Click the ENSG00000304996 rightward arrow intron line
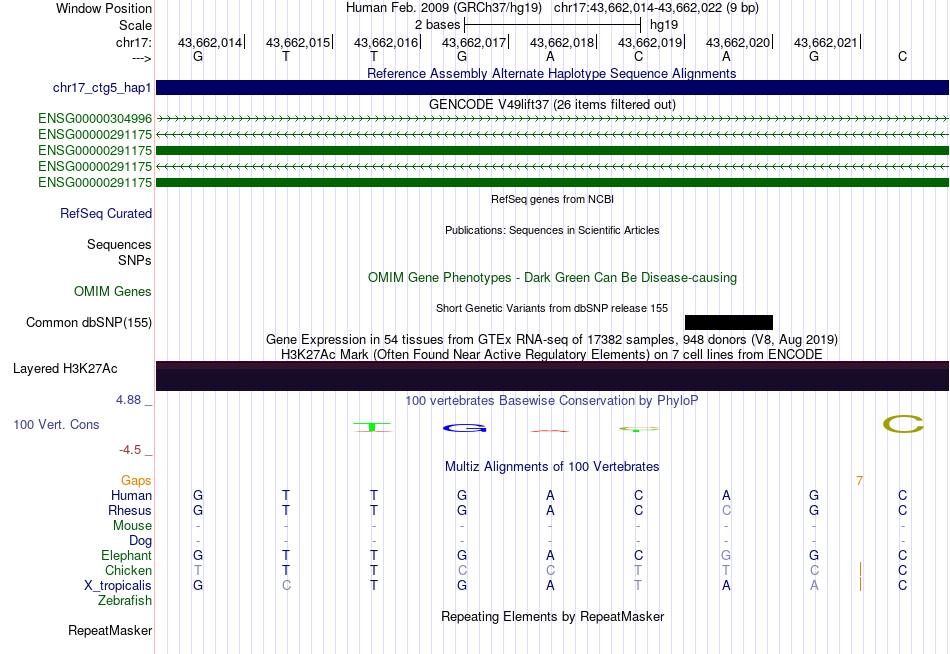 (552, 119)
